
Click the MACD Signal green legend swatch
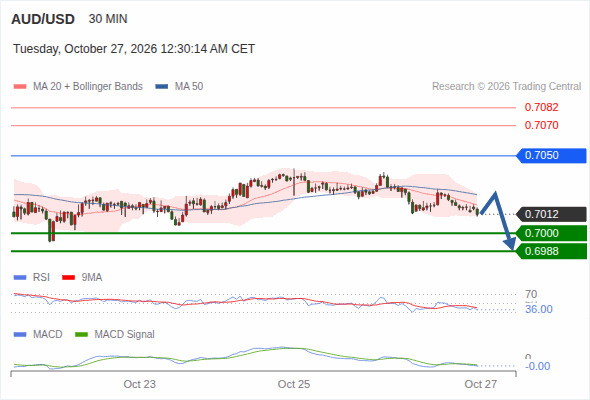pos(81,335)
